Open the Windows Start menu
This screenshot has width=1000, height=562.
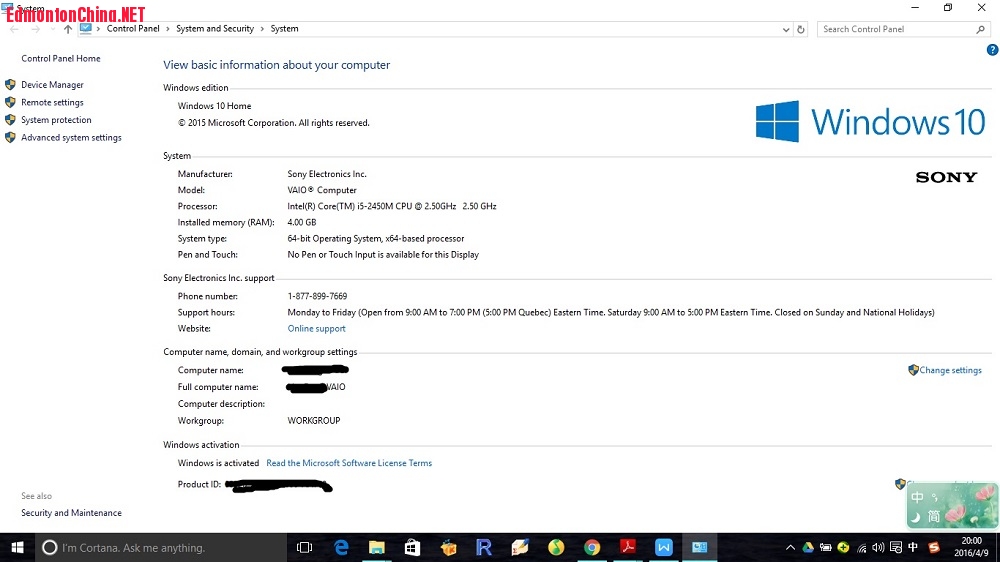click(17, 547)
